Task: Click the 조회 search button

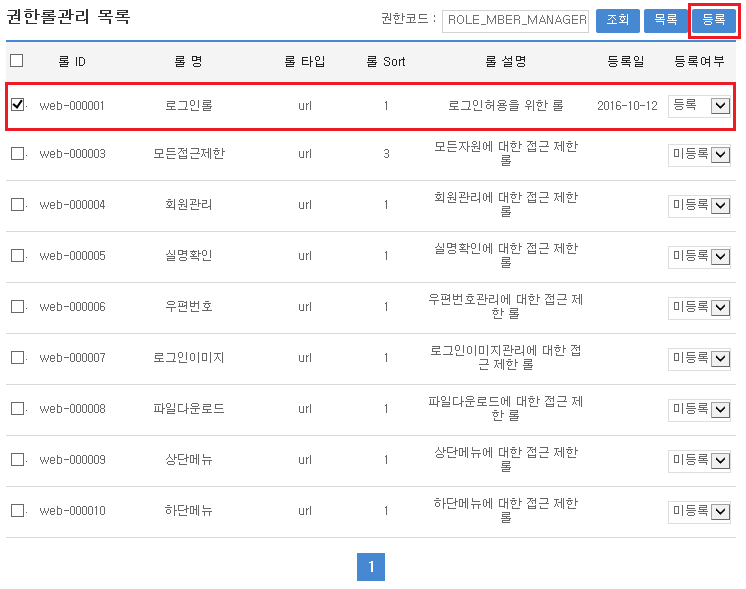Action: tap(617, 20)
